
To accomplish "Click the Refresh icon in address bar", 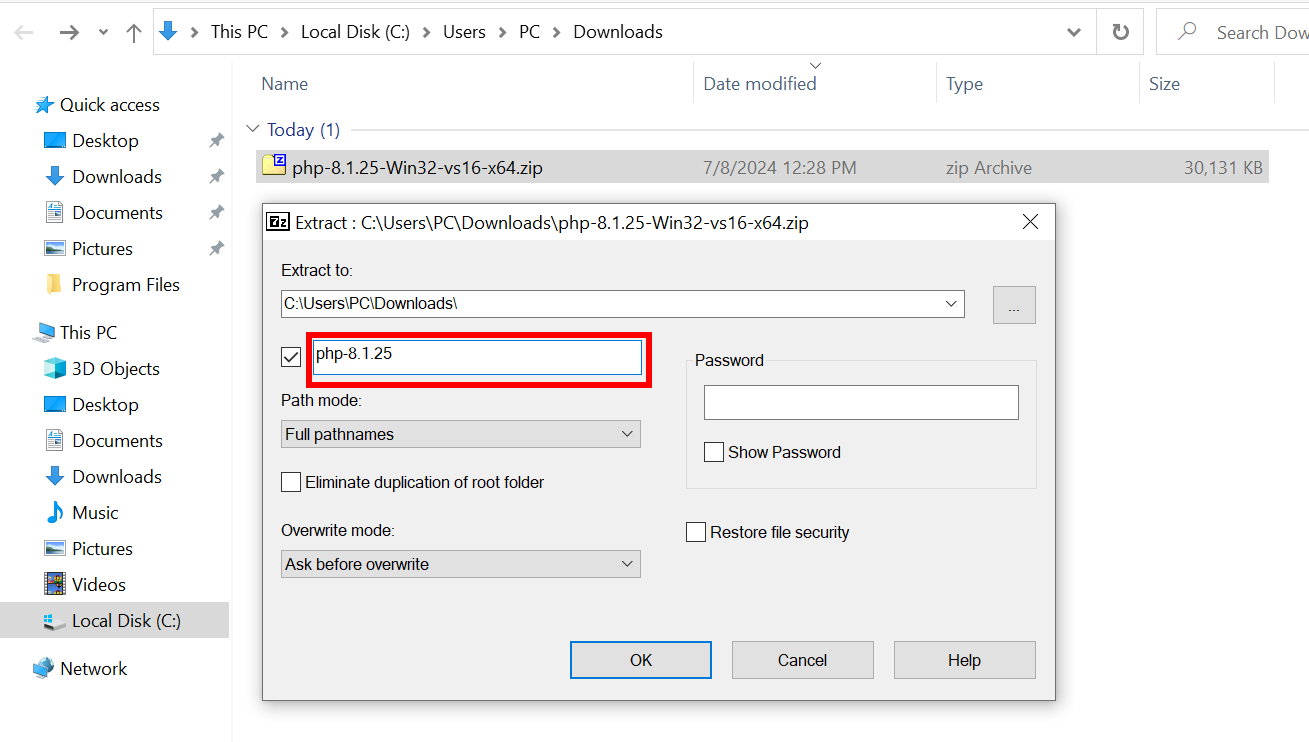I will point(1120,32).
